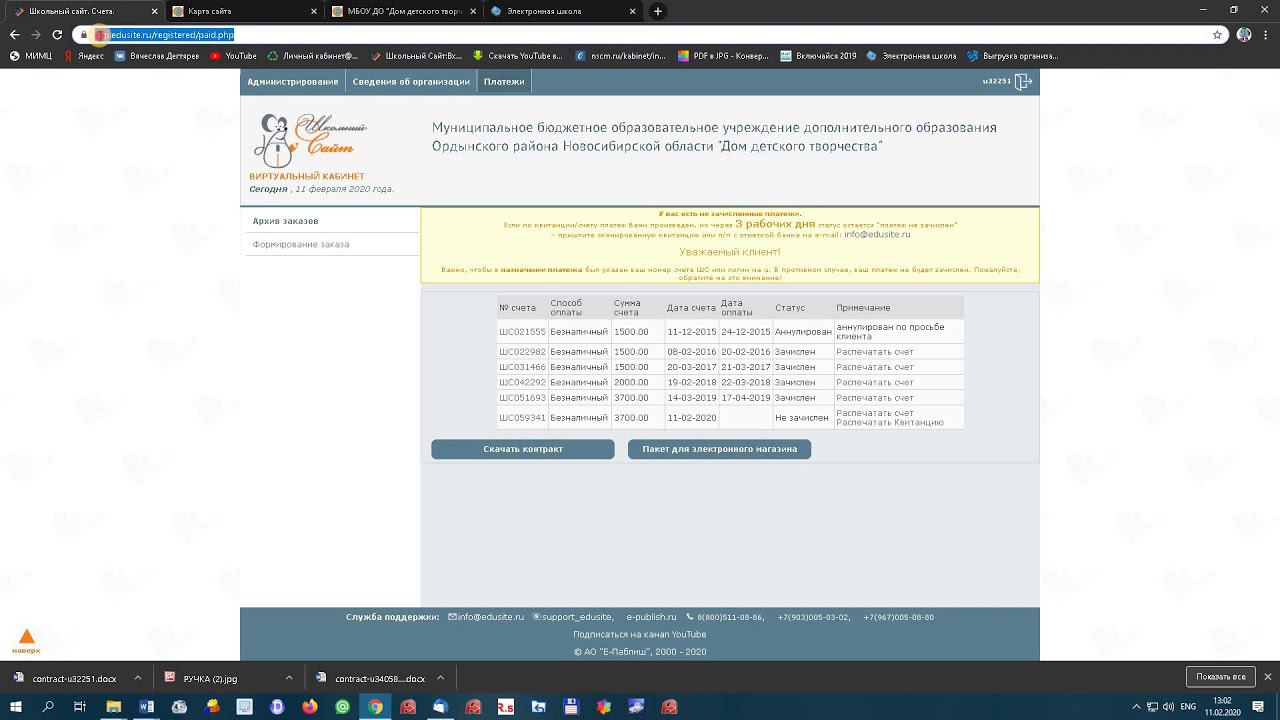
Task: Click the ENG language indicator
Action: pos(1188,707)
